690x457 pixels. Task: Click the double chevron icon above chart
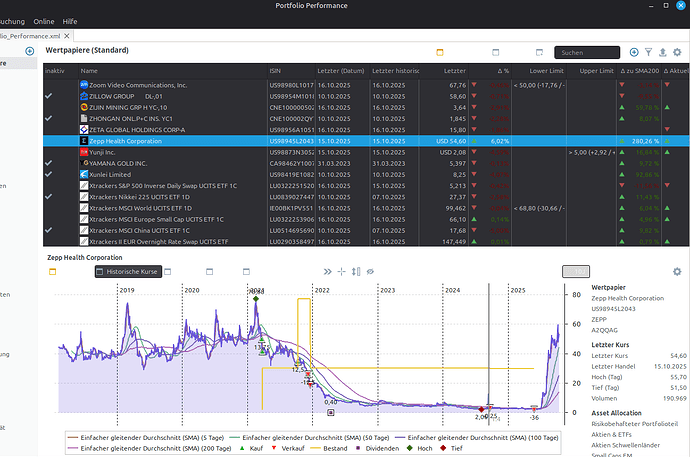click(x=327, y=272)
